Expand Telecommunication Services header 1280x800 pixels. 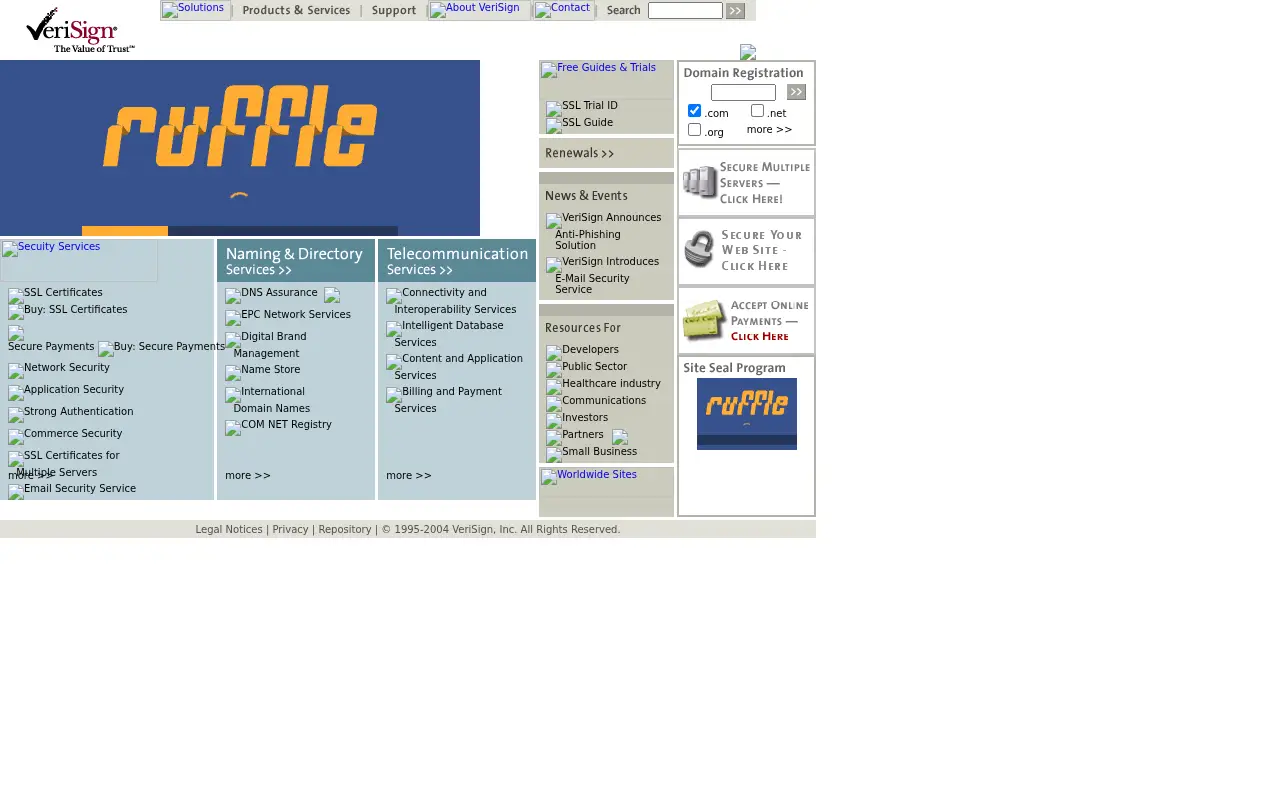(x=457, y=260)
